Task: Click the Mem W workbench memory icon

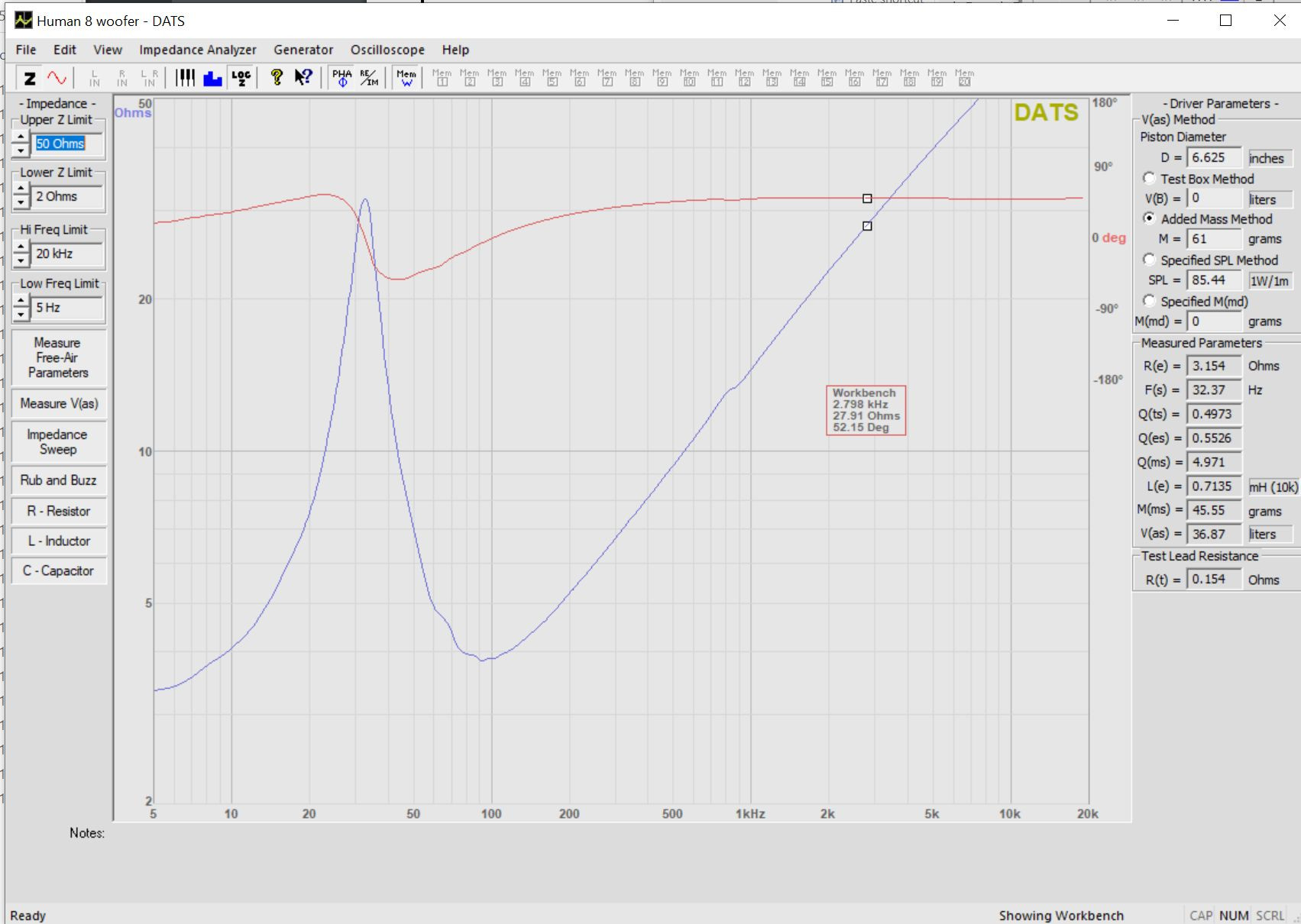Action: pos(406,78)
